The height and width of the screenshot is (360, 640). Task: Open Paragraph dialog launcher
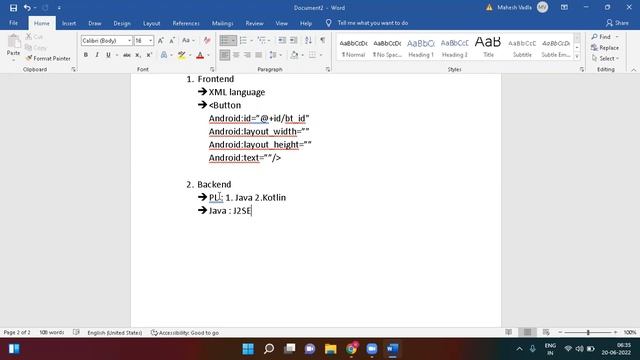coord(328,69)
